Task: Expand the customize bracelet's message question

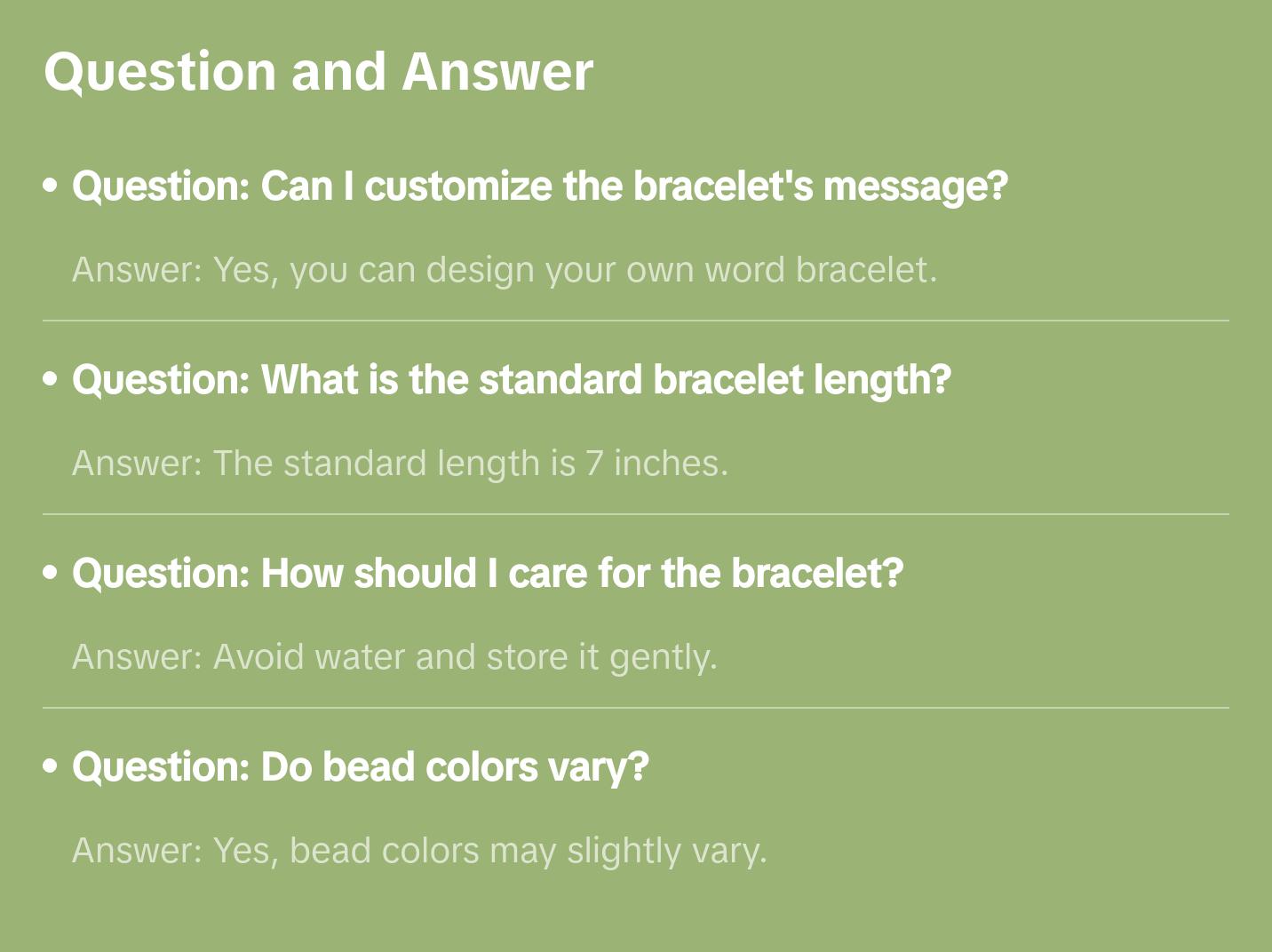Action: point(540,186)
